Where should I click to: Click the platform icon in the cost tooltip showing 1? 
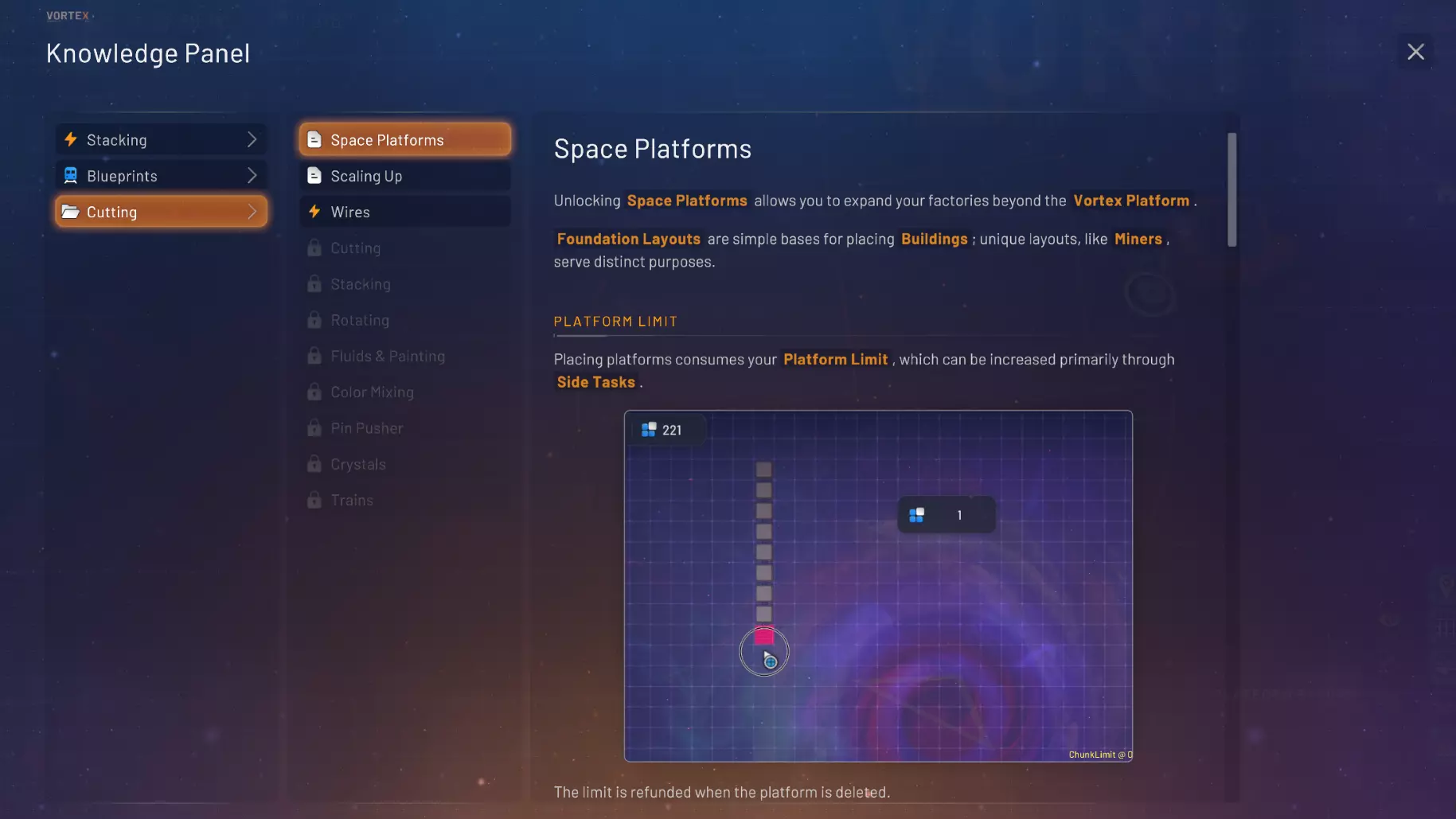pyautogui.click(x=917, y=515)
